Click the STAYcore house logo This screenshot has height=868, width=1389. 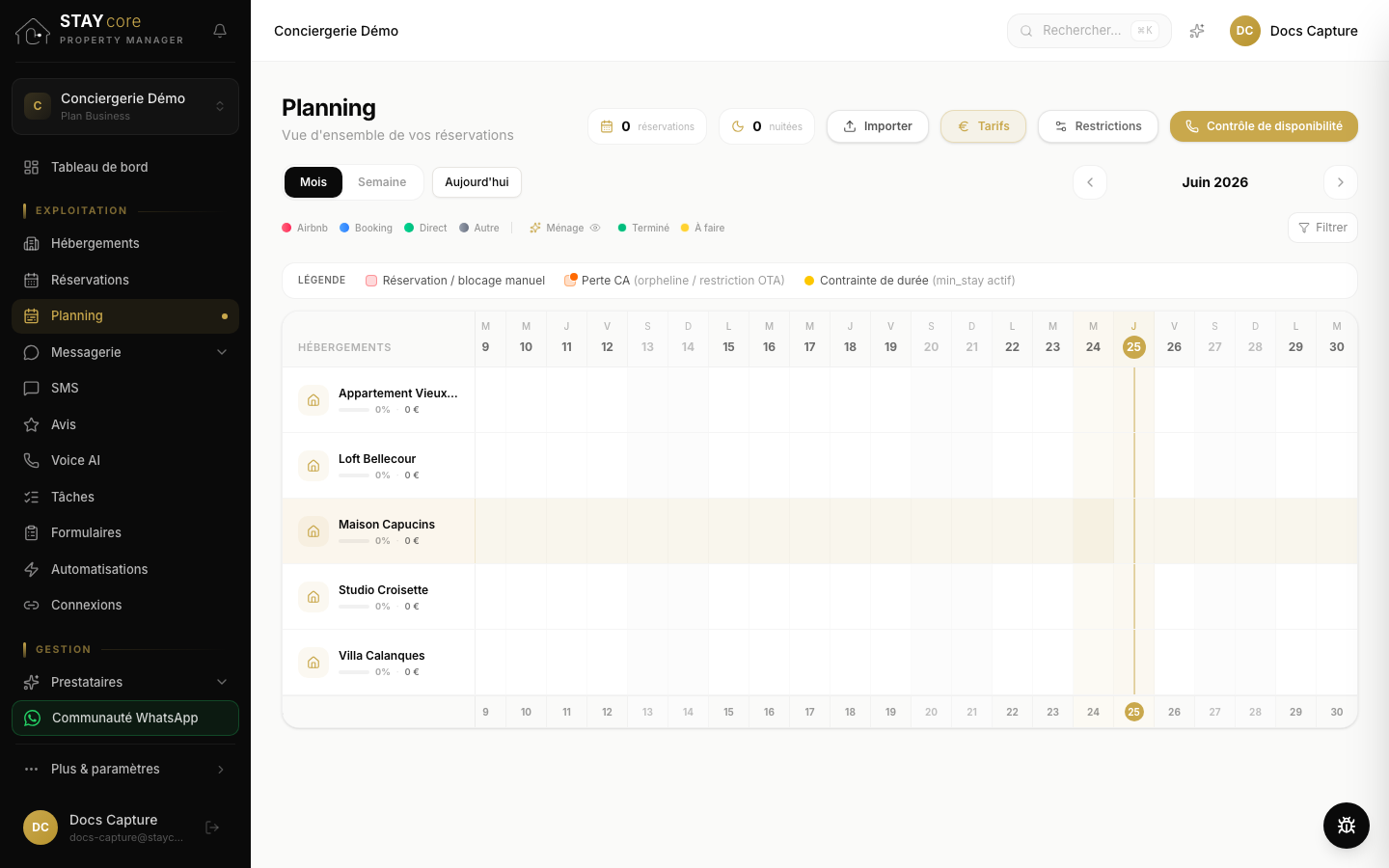tap(33, 31)
